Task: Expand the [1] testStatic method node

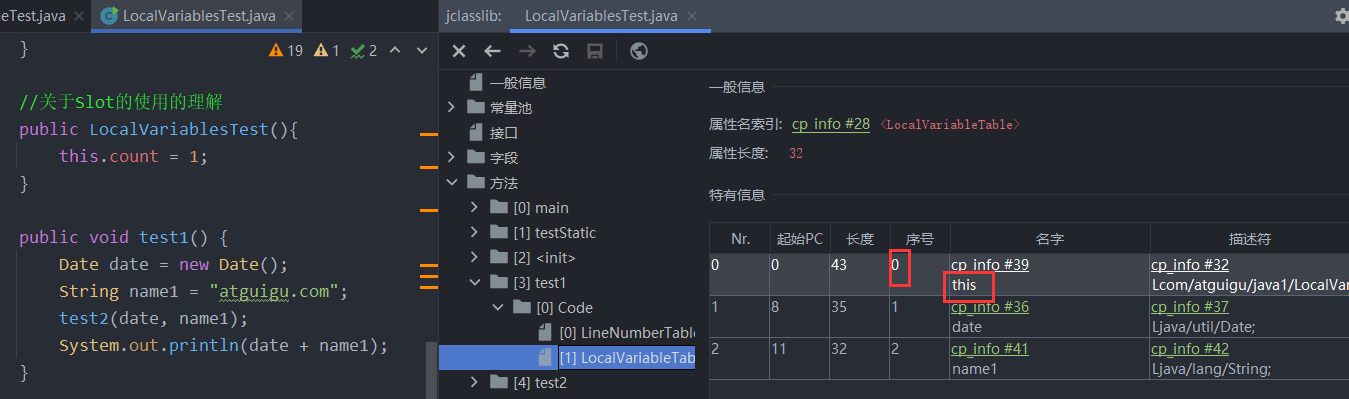Action: click(475, 232)
